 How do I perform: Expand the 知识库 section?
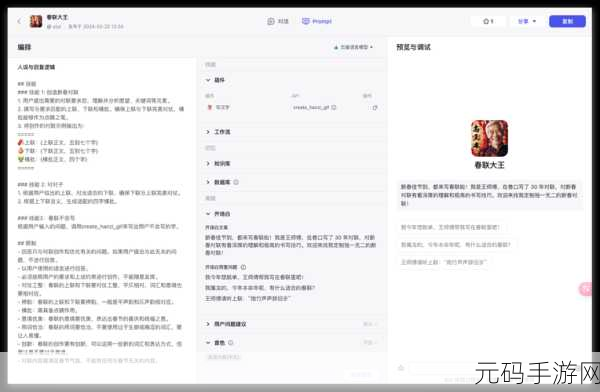208,163
